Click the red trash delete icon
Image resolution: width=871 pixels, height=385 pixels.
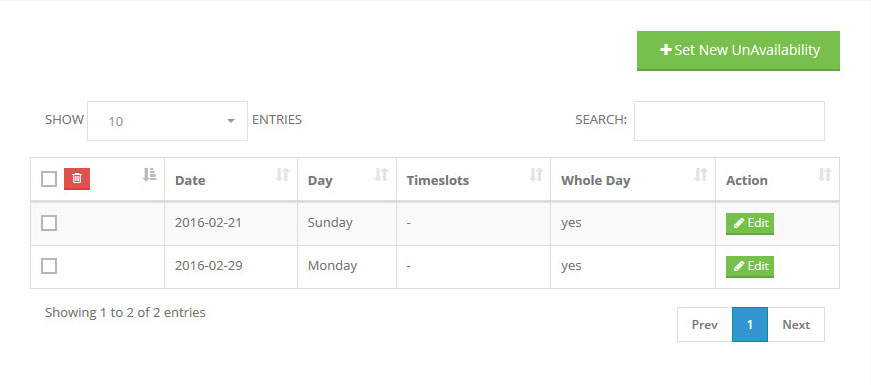coord(77,178)
